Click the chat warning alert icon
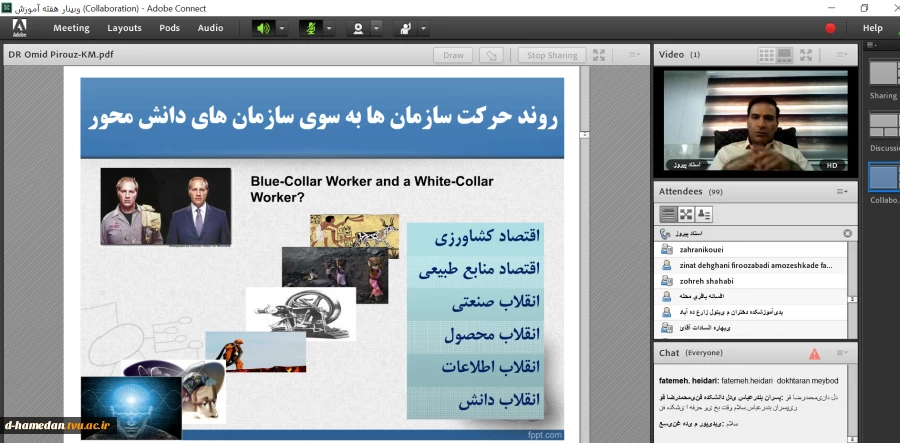 click(x=815, y=353)
